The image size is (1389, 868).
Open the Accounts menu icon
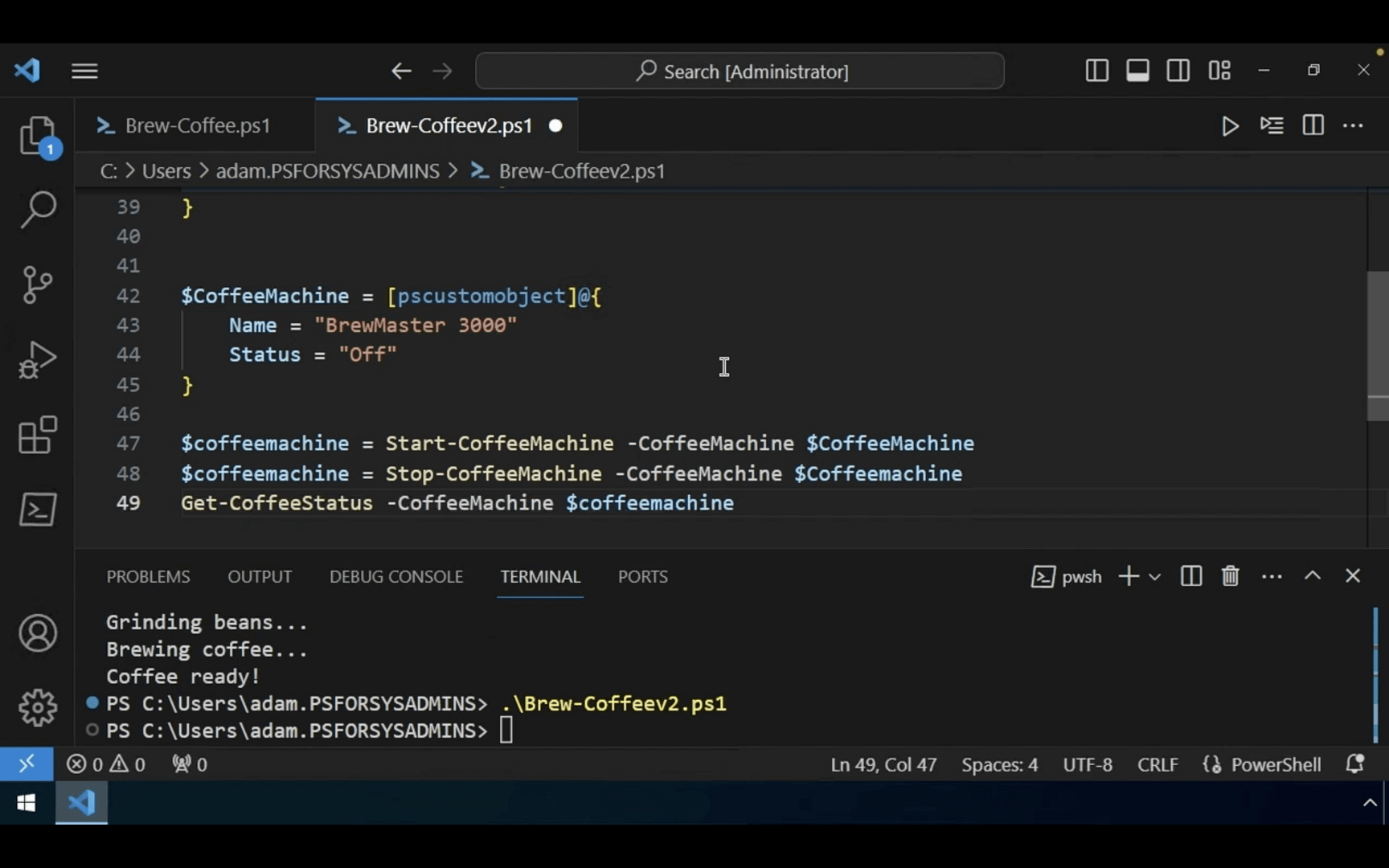(x=38, y=633)
